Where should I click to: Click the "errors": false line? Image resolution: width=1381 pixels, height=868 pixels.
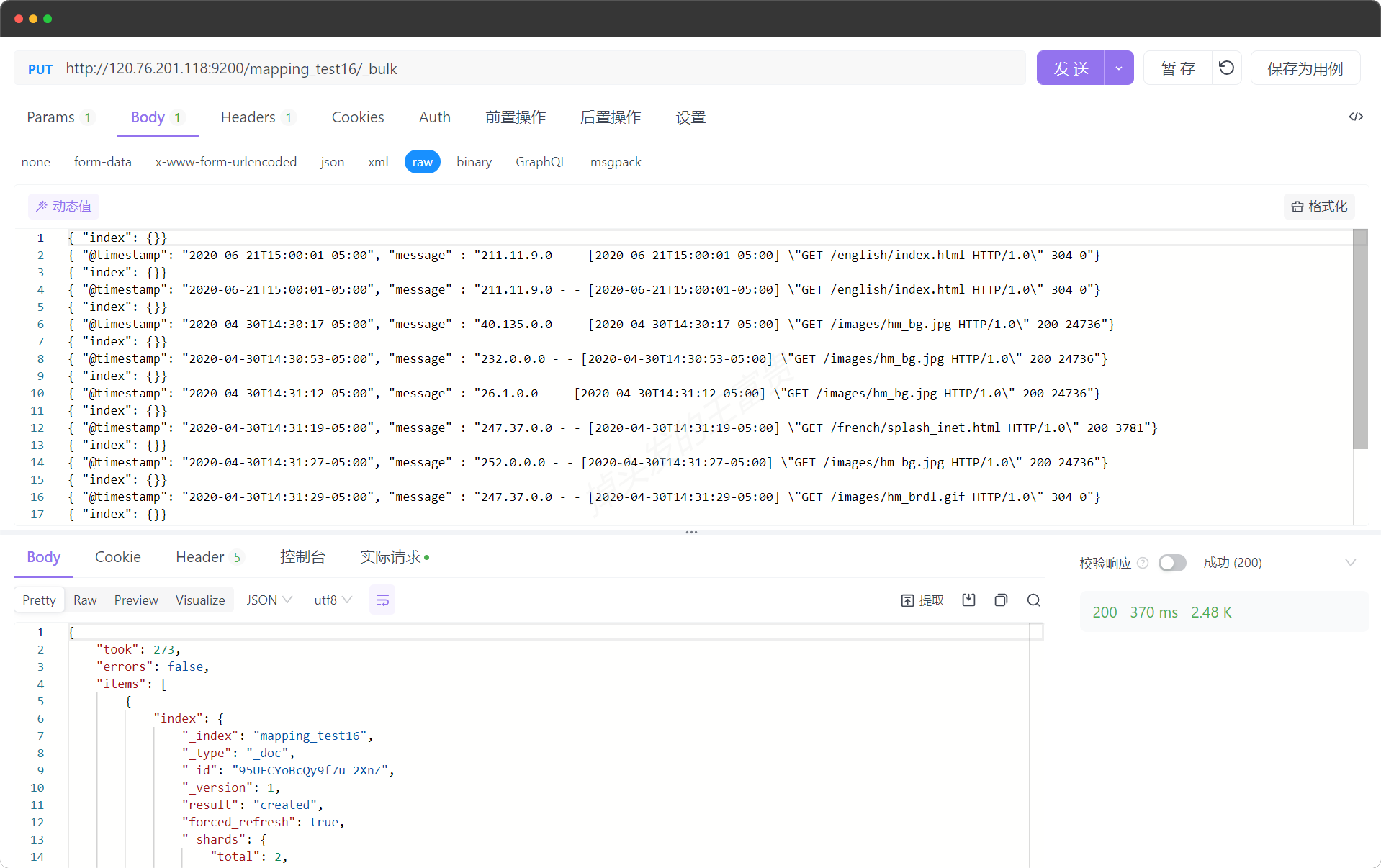(x=153, y=666)
